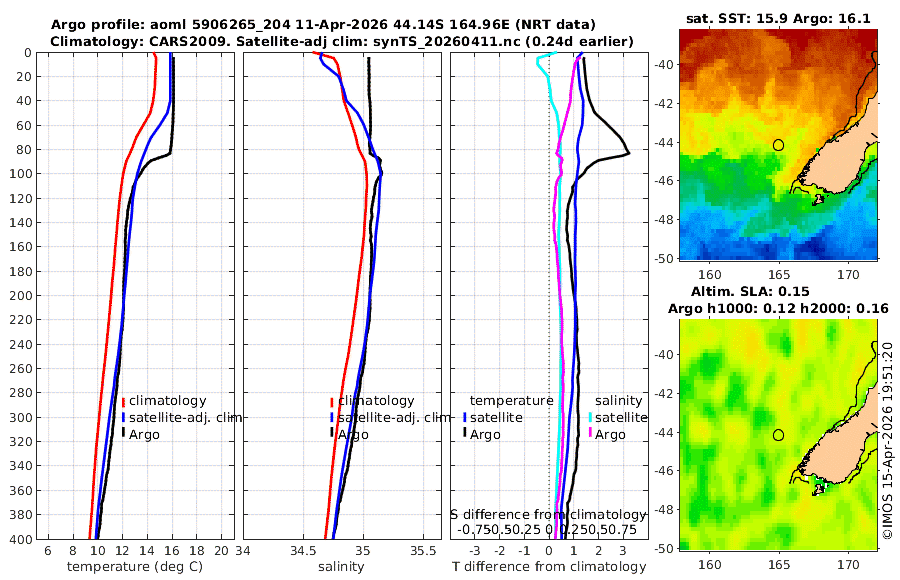
Task: Click the 'salinity' legend header in difference panel
Action: click(619, 401)
